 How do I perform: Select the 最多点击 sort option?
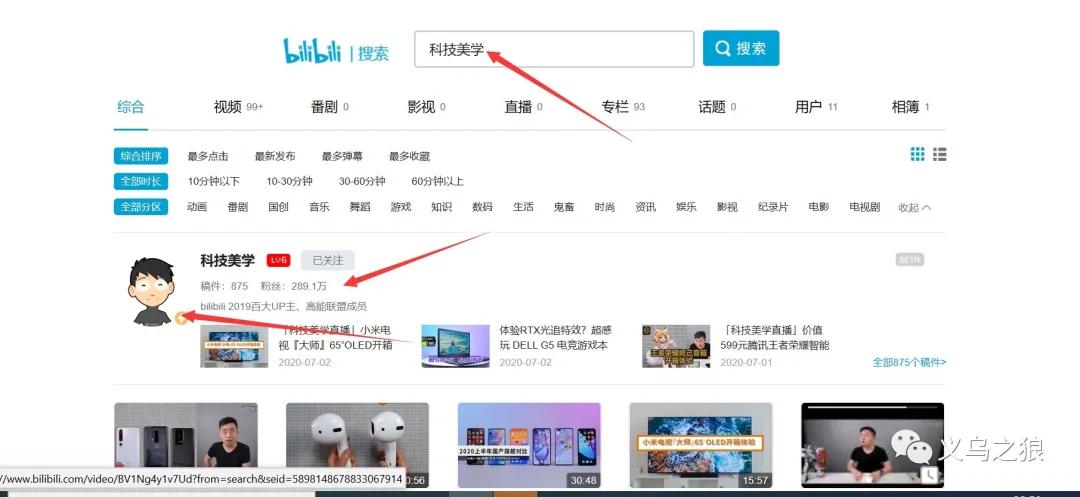click(x=208, y=156)
